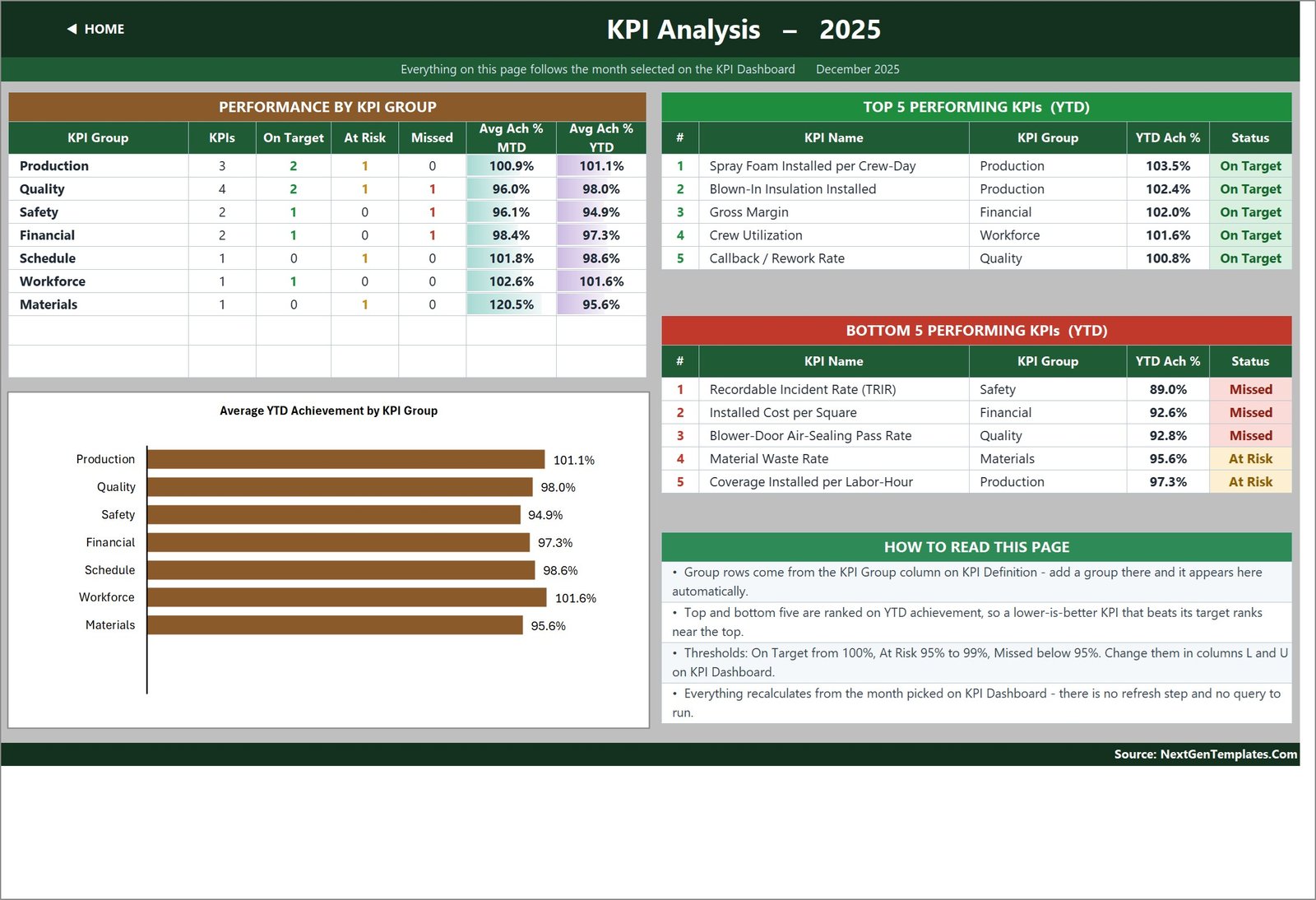Select the 94.9% YTD table cell for Safety
Image resolution: width=1316 pixels, height=900 pixels.
click(x=601, y=211)
